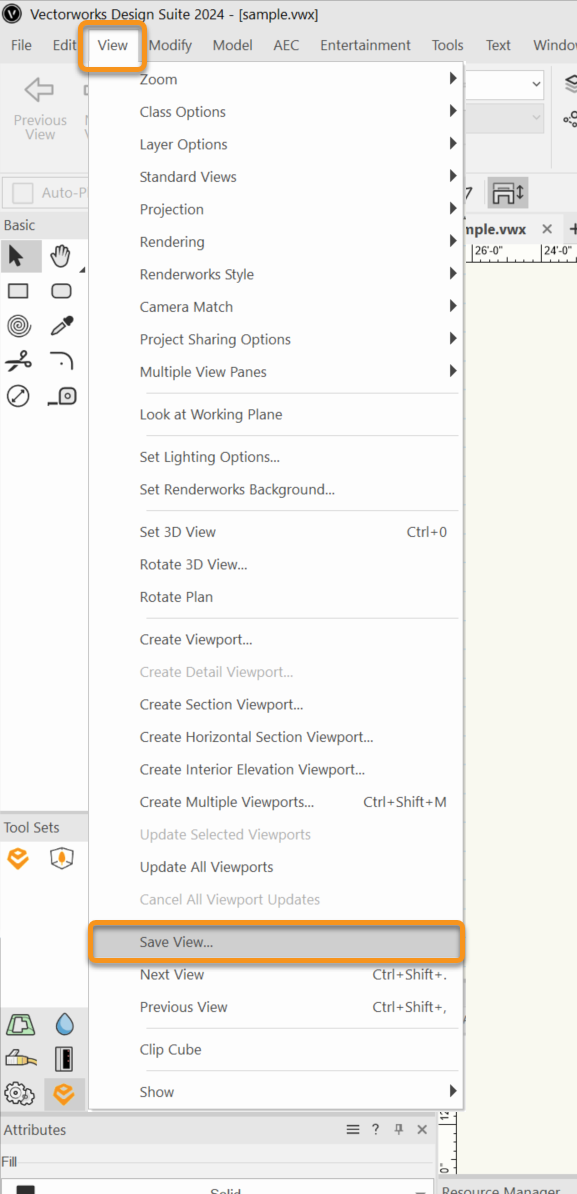Click the layers stack icon in toolbar

click(x=570, y=85)
